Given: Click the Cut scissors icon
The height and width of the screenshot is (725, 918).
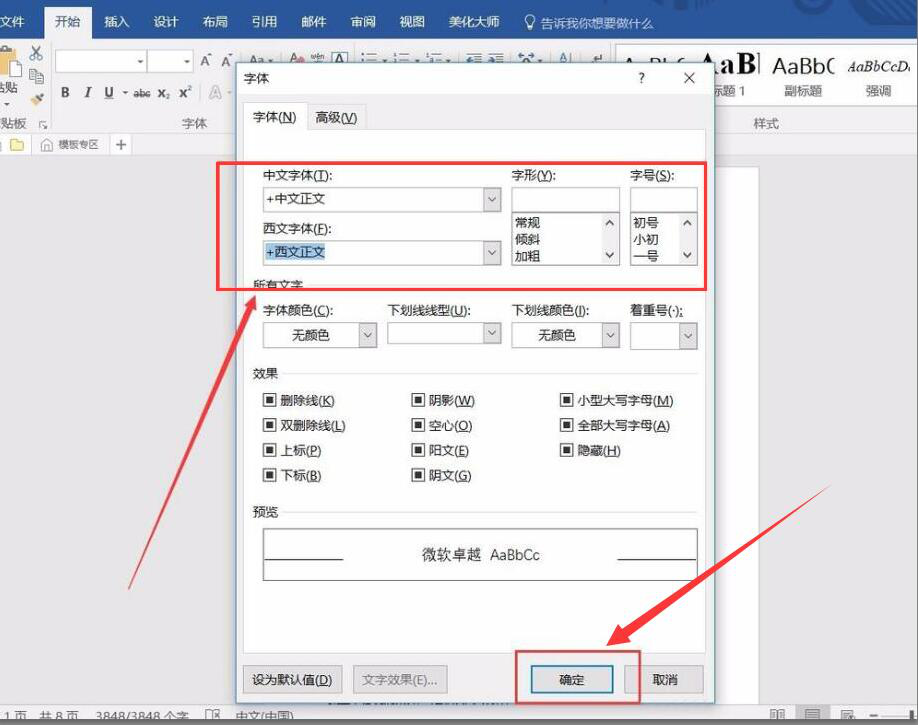Looking at the screenshot, I should point(36,53).
